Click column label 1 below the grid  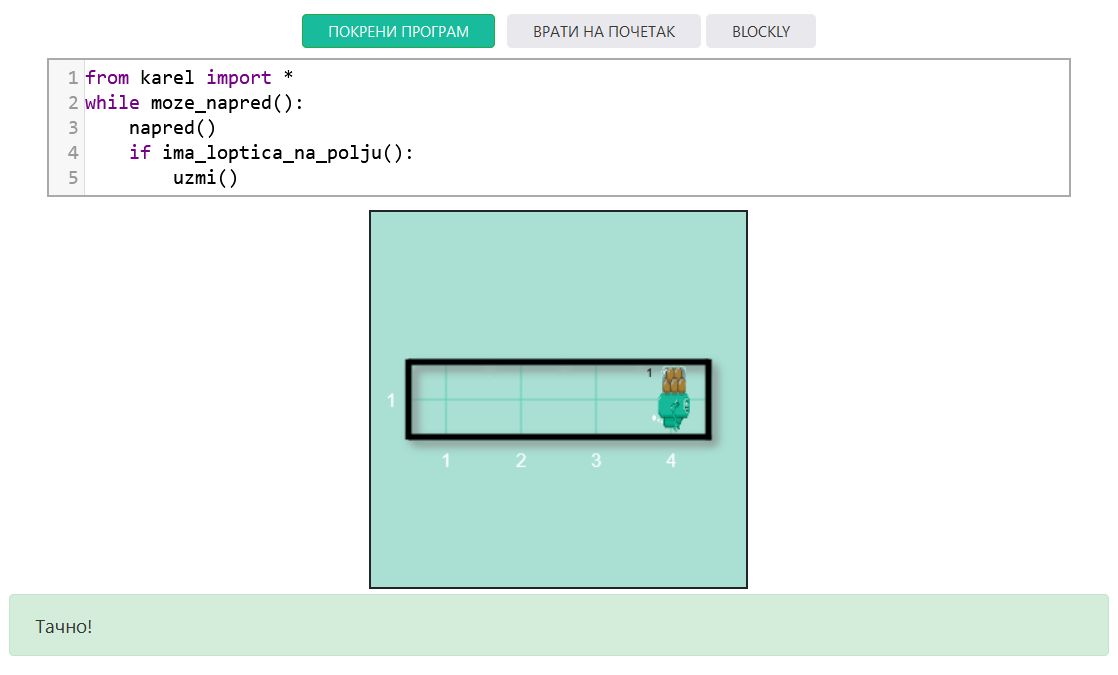click(446, 461)
